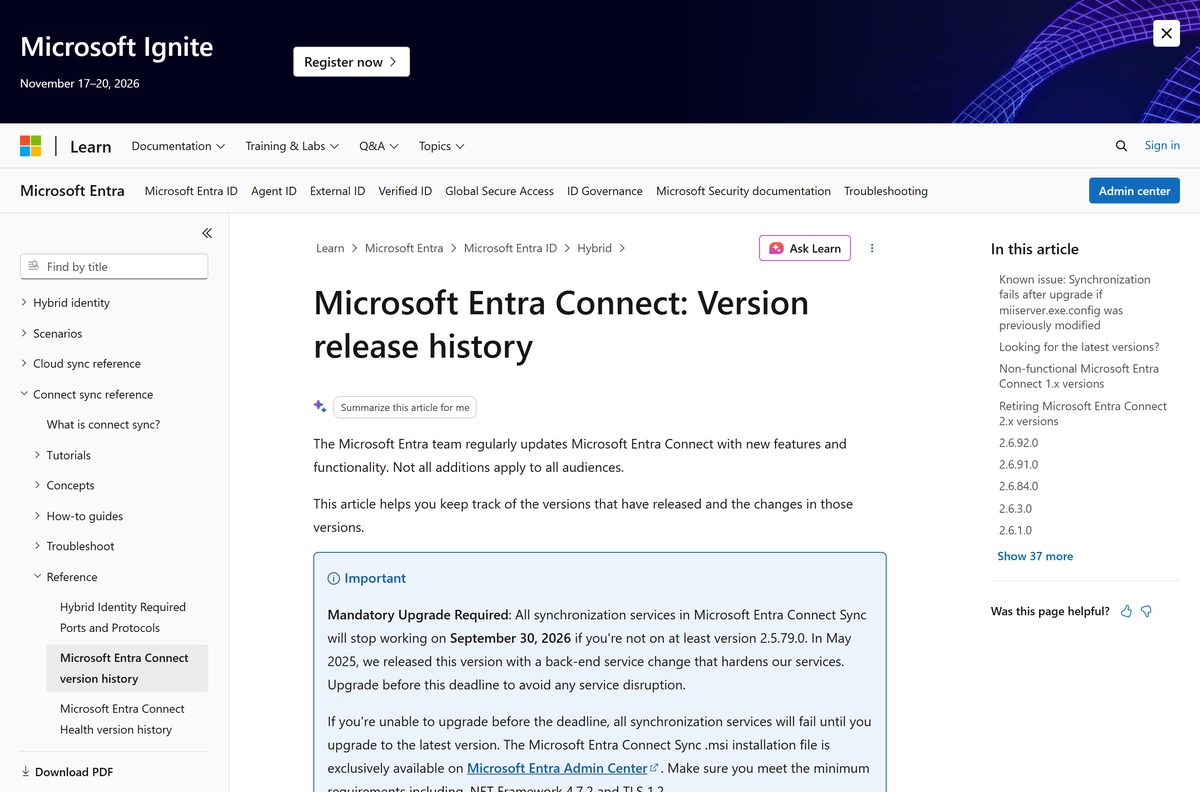Open the Q&A dropdown menu
The image size is (1200, 792).
379,146
